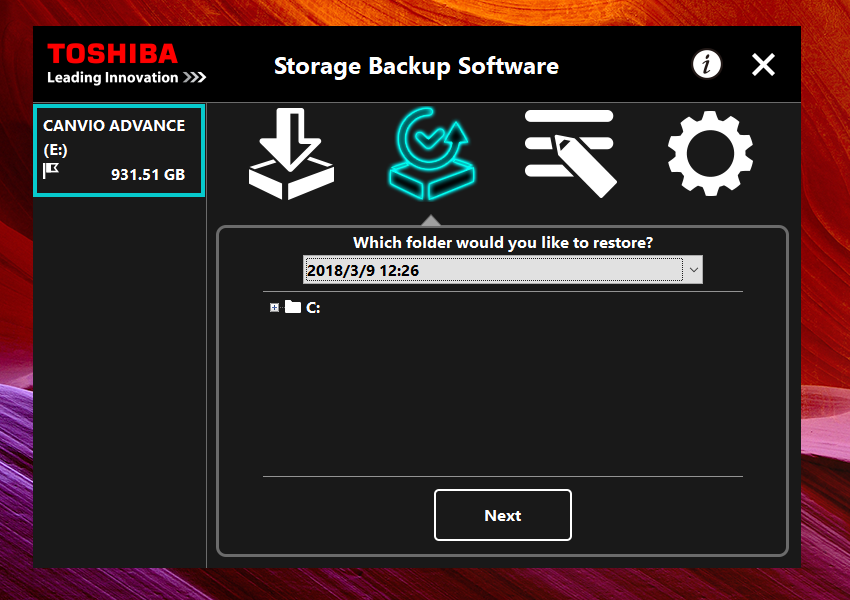The width and height of the screenshot is (850, 600).
Task: Select the C: tree item label
Action: (x=313, y=308)
